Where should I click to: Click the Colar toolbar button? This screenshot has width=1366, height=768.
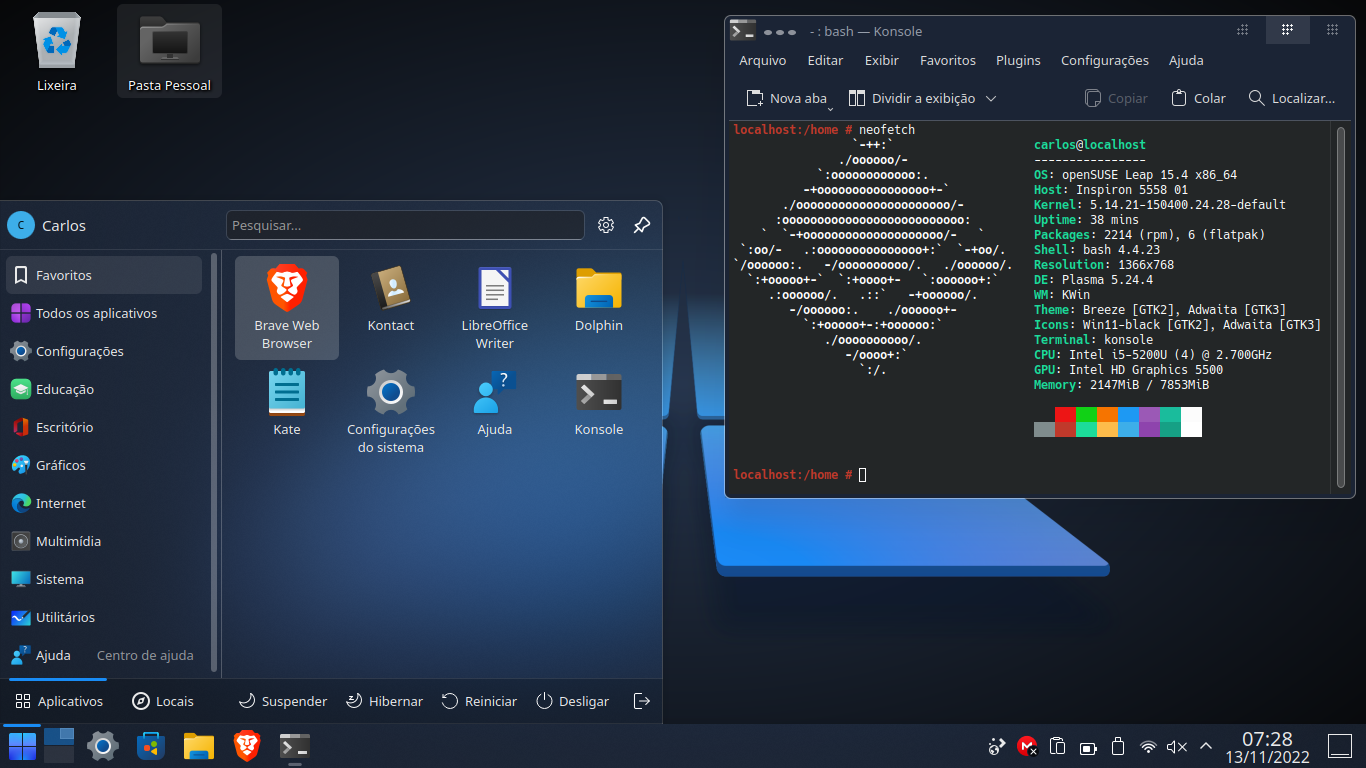[1198, 98]
